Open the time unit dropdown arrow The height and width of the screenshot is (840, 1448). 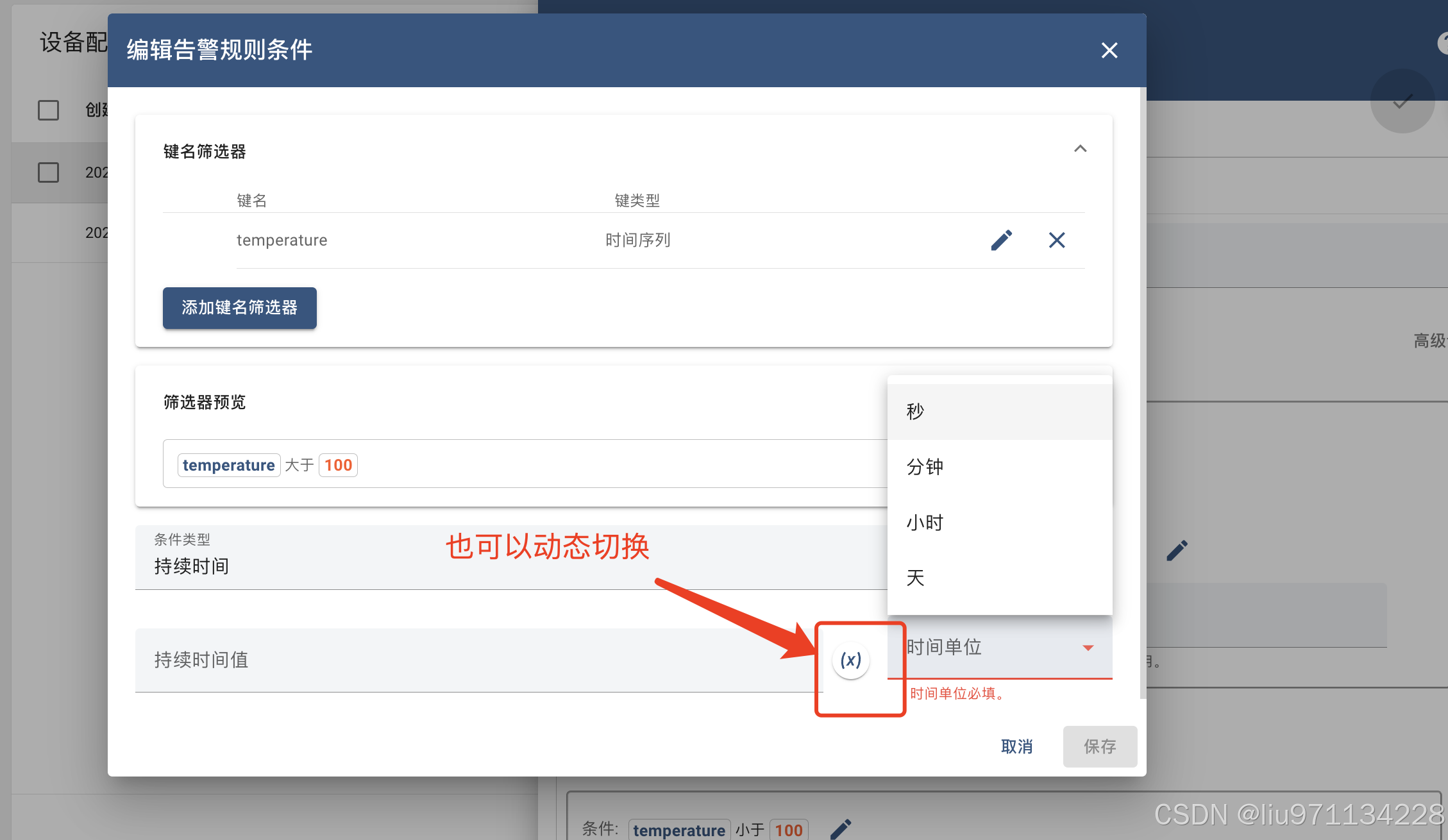tap(1088, 648)
